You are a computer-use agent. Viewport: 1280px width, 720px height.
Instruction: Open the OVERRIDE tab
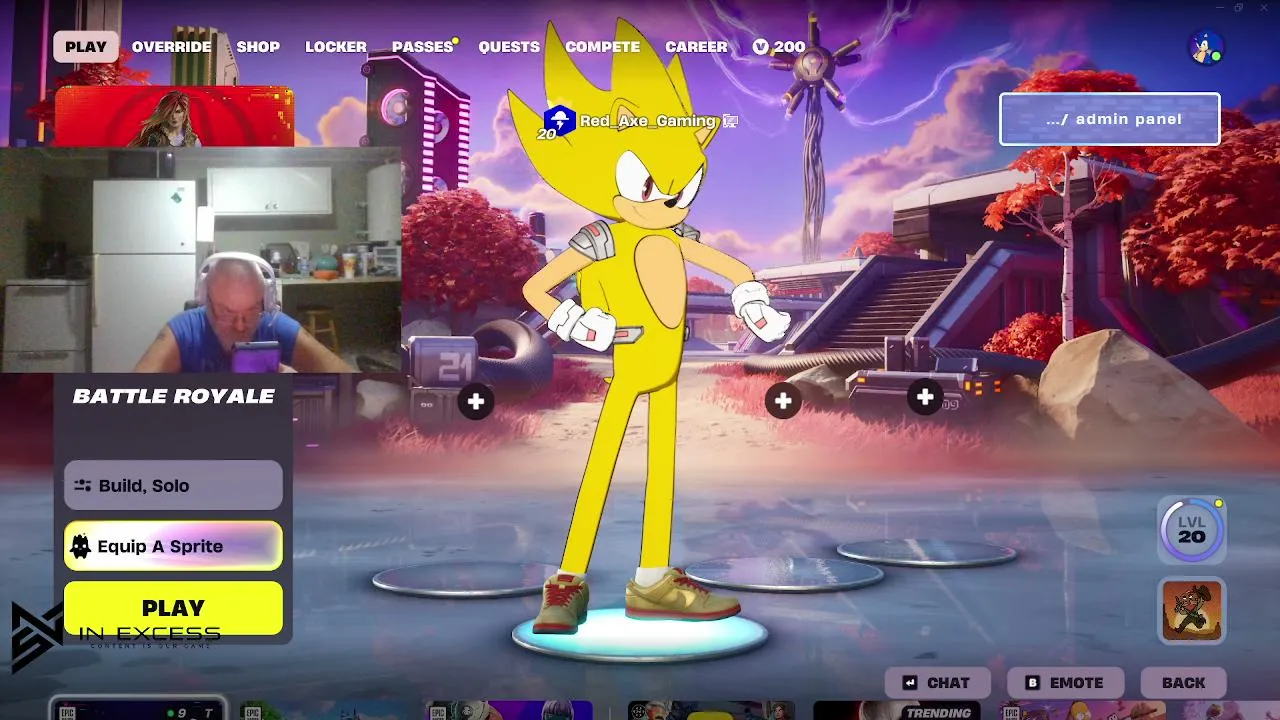[x=171, y=47]
